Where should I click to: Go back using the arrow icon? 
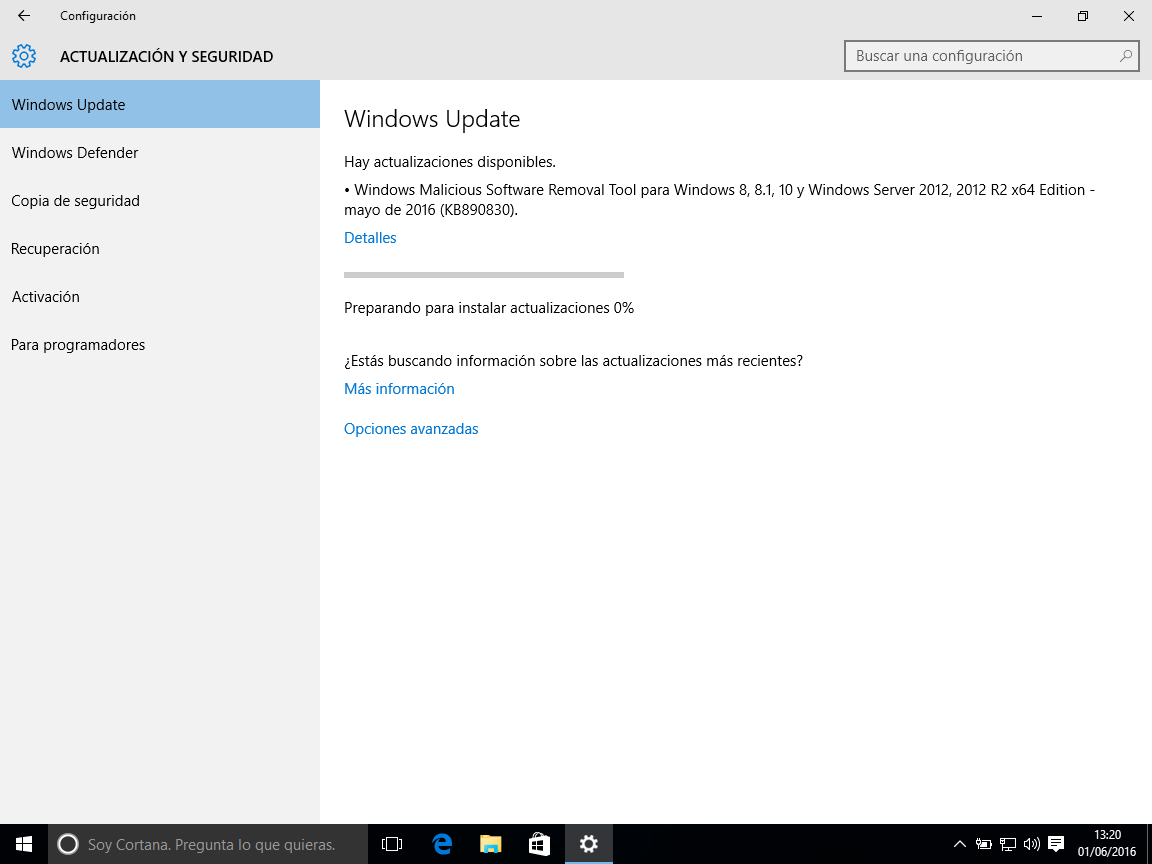pyautogui.click(x=24, y=15)
